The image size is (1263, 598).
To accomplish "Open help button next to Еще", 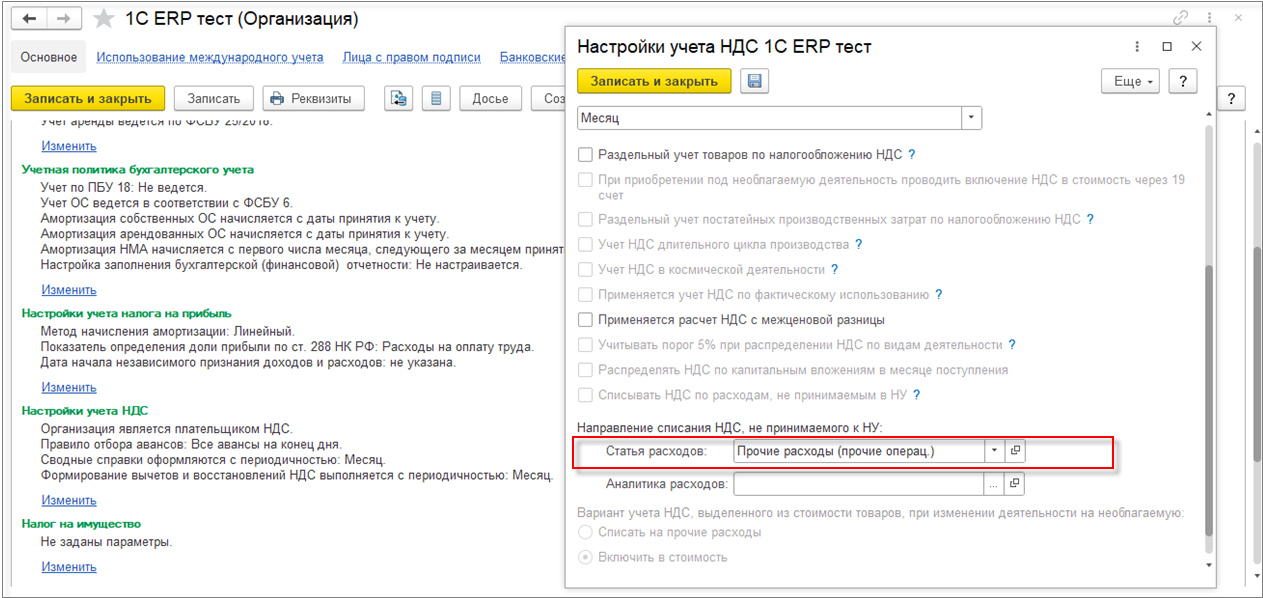I will tap(1183, 81).
